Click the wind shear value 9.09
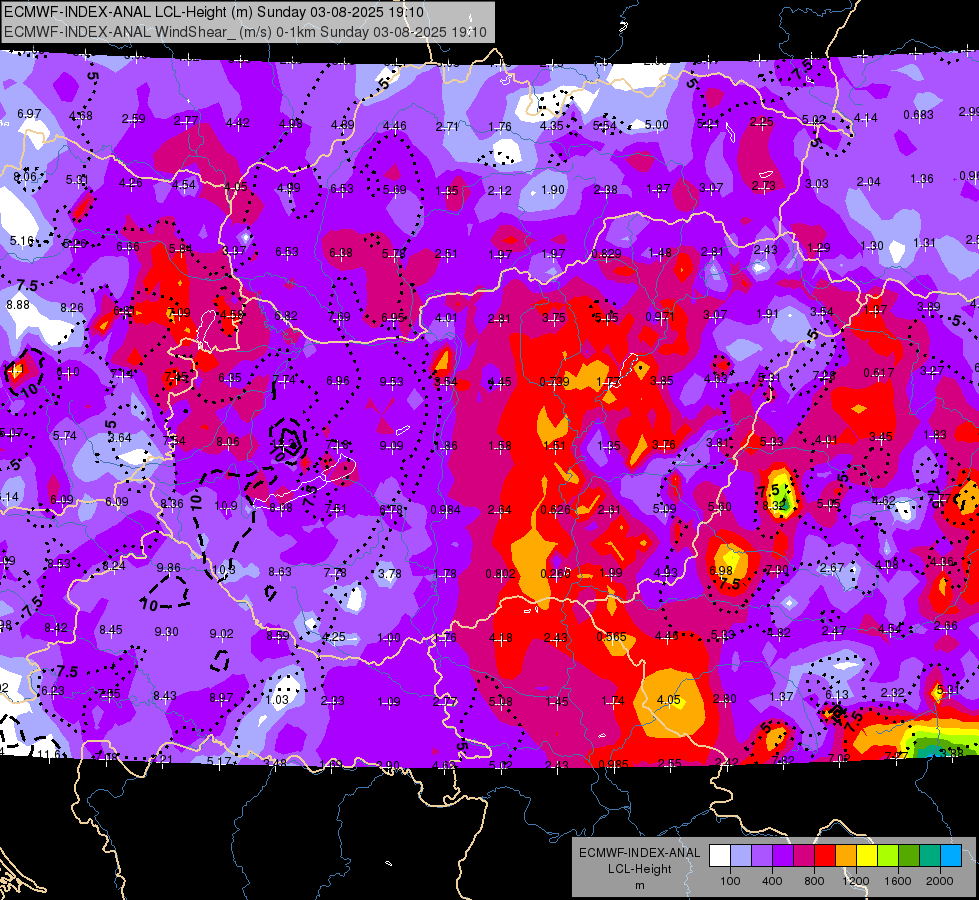Viewport: 979px width, 900px height. coord(391,446)
